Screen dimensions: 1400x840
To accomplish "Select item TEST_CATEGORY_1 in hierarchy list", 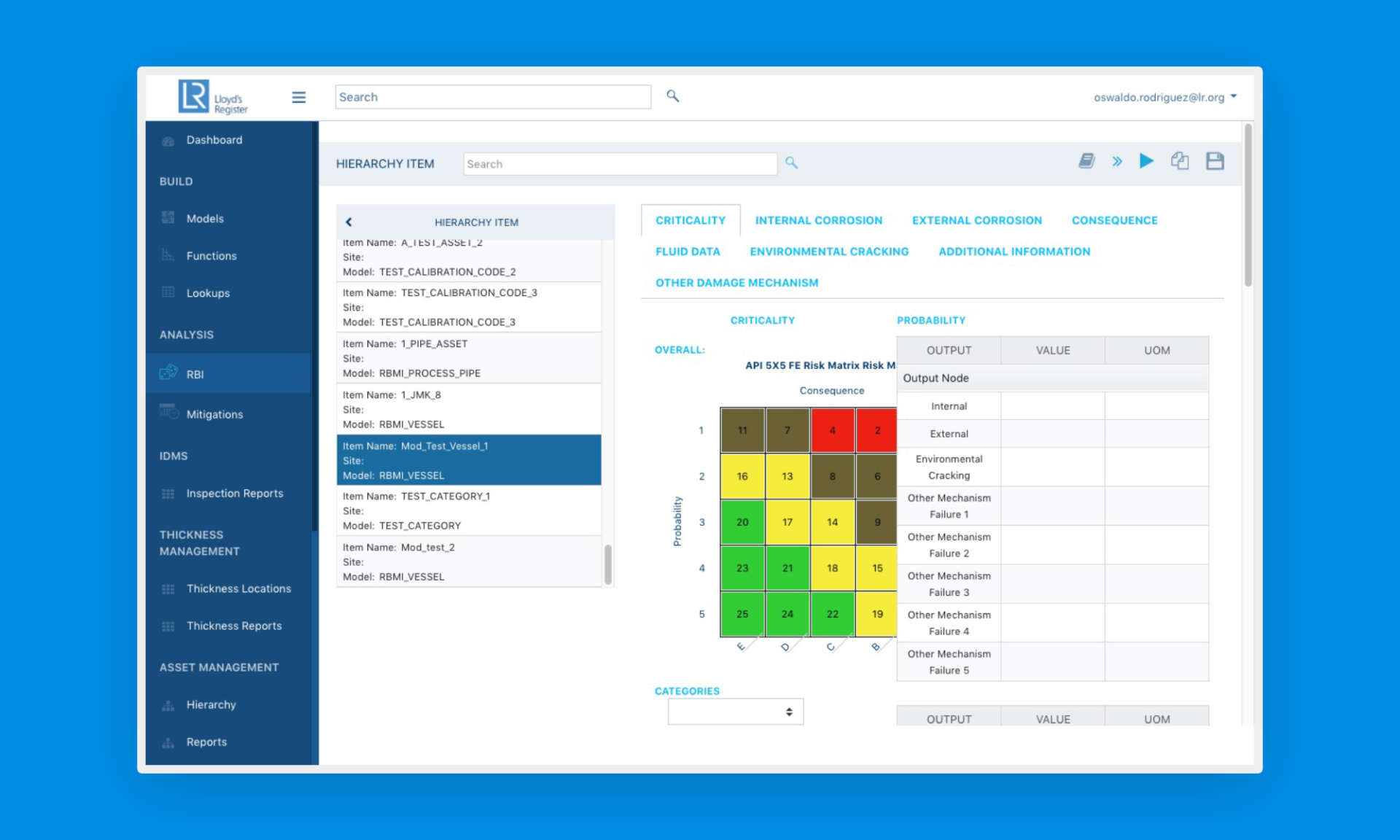I will tap(469, 511).
